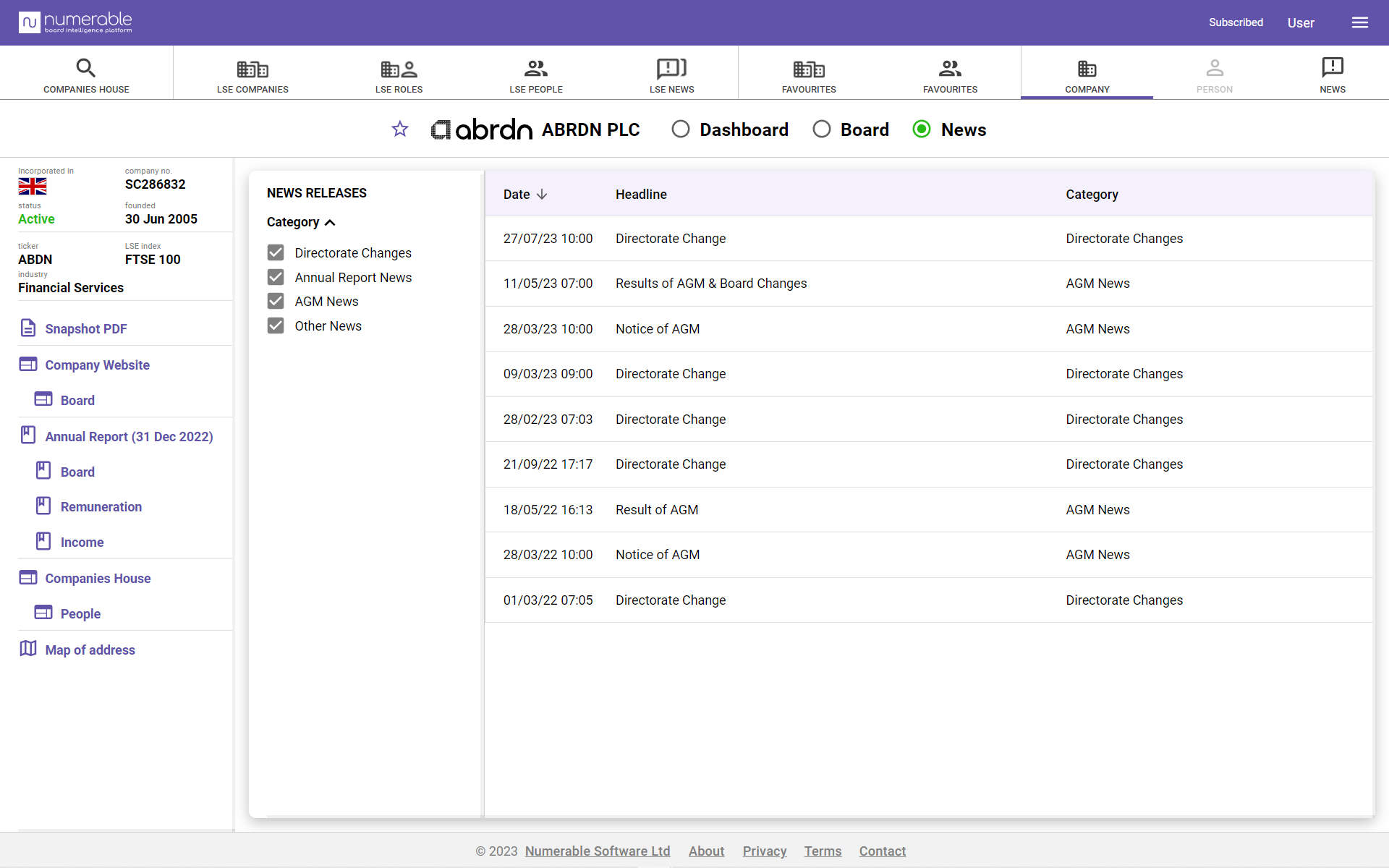Uncheck the Annual Report News checkbox

276,277
